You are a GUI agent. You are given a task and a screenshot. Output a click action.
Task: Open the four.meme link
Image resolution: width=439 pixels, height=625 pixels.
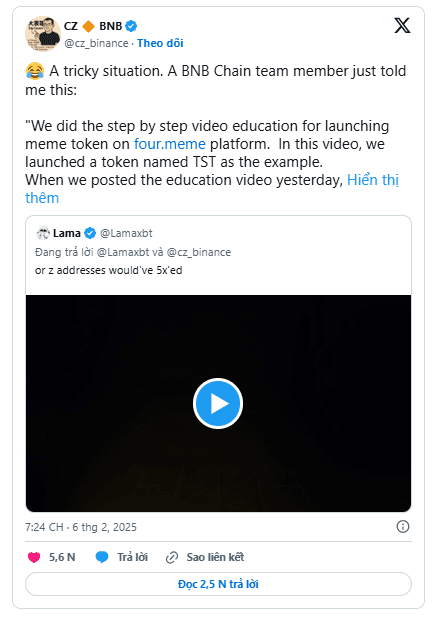(169, 144)
